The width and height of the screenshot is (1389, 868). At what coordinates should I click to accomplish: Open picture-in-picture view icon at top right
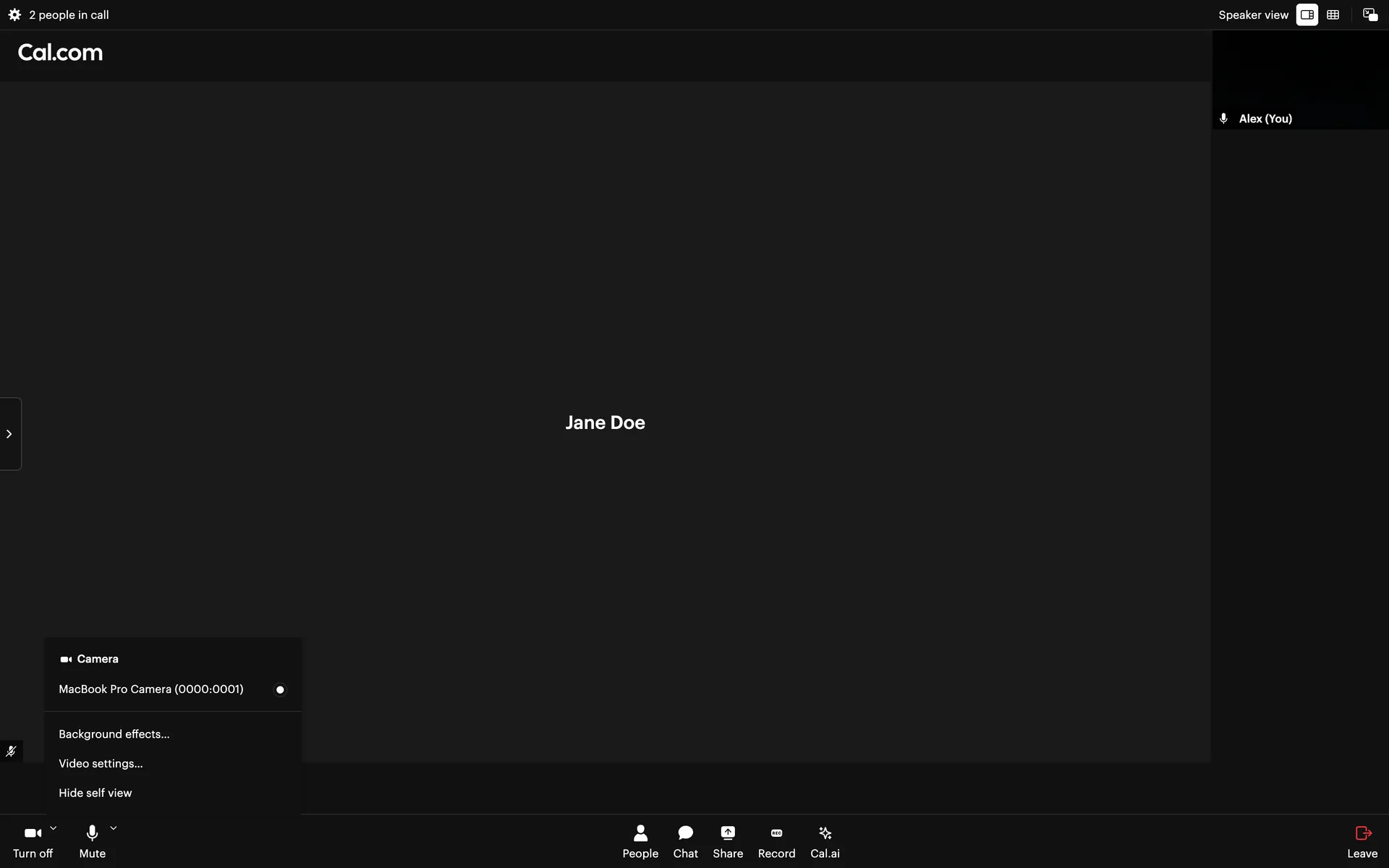click(1370, 14)
